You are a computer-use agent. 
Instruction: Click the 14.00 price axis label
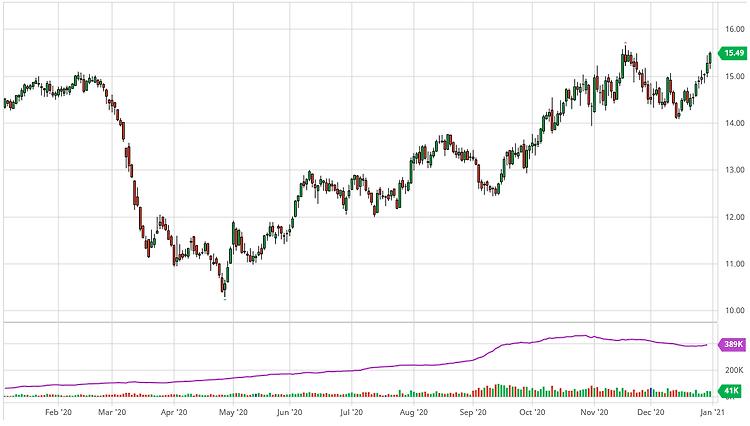734,123
